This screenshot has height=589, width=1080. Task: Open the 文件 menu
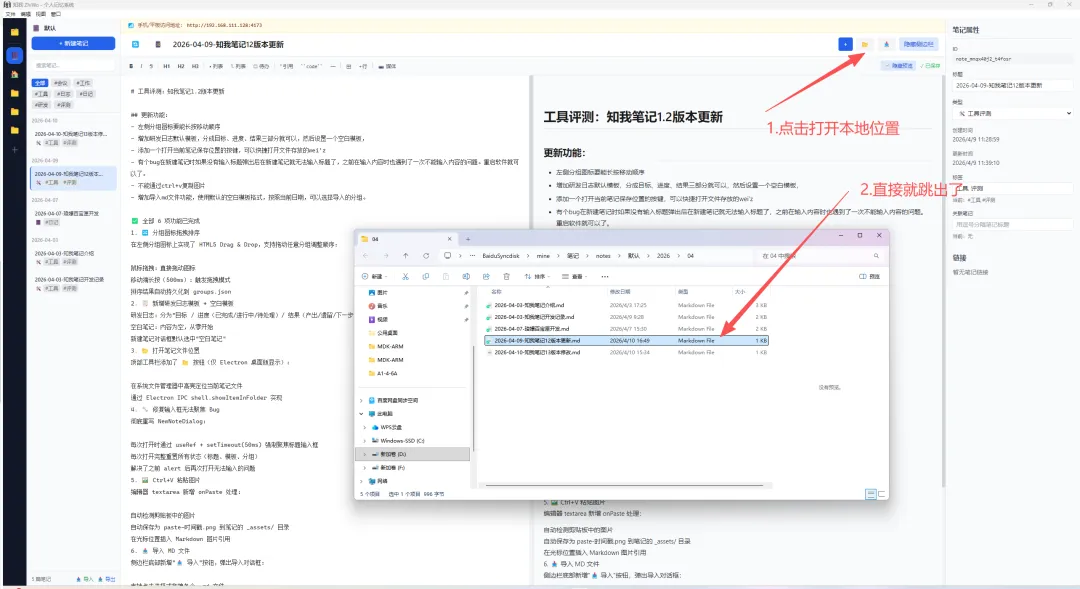pos(10,14)
